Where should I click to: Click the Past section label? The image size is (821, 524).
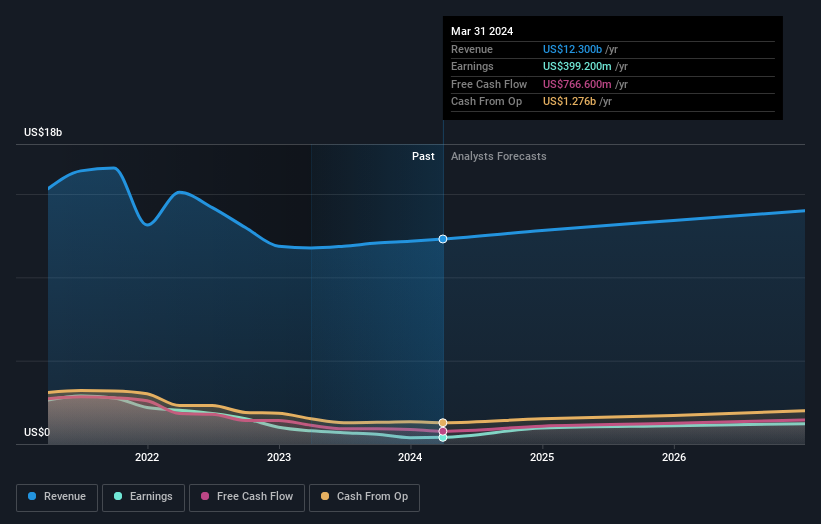pyautogui.click(x=423, y=156)
